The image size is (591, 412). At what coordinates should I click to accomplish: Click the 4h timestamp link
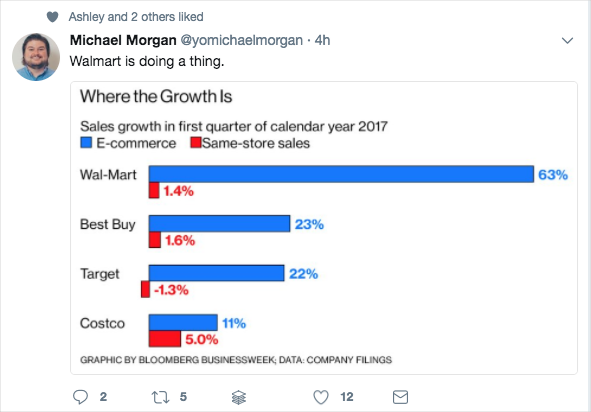pyautogui.click(x=322, y=40)
